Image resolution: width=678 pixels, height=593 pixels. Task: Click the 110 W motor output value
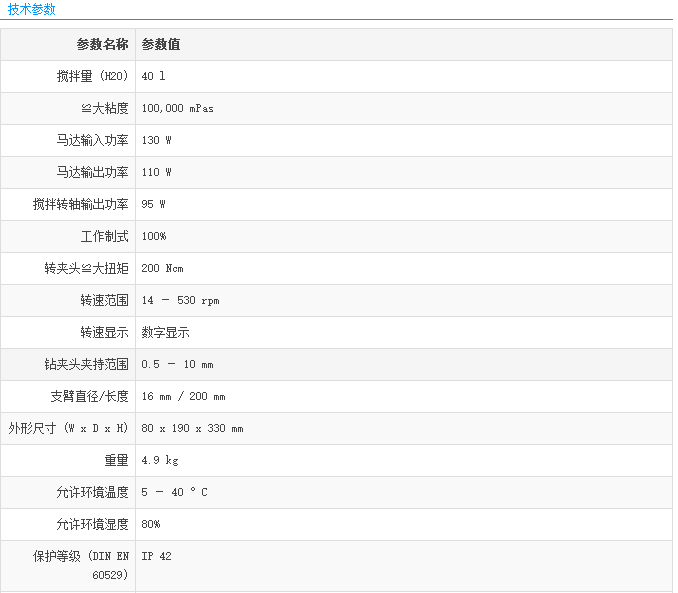pos(157,173)
